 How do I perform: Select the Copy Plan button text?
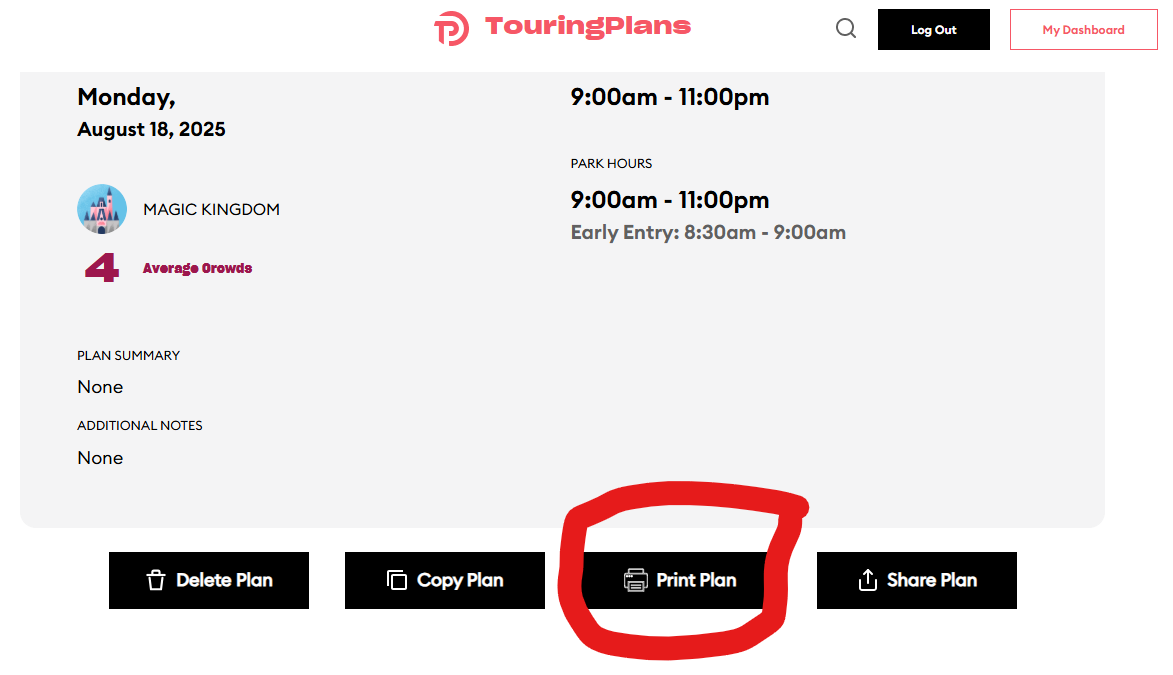pyautogui.click(x=460, y=580)
